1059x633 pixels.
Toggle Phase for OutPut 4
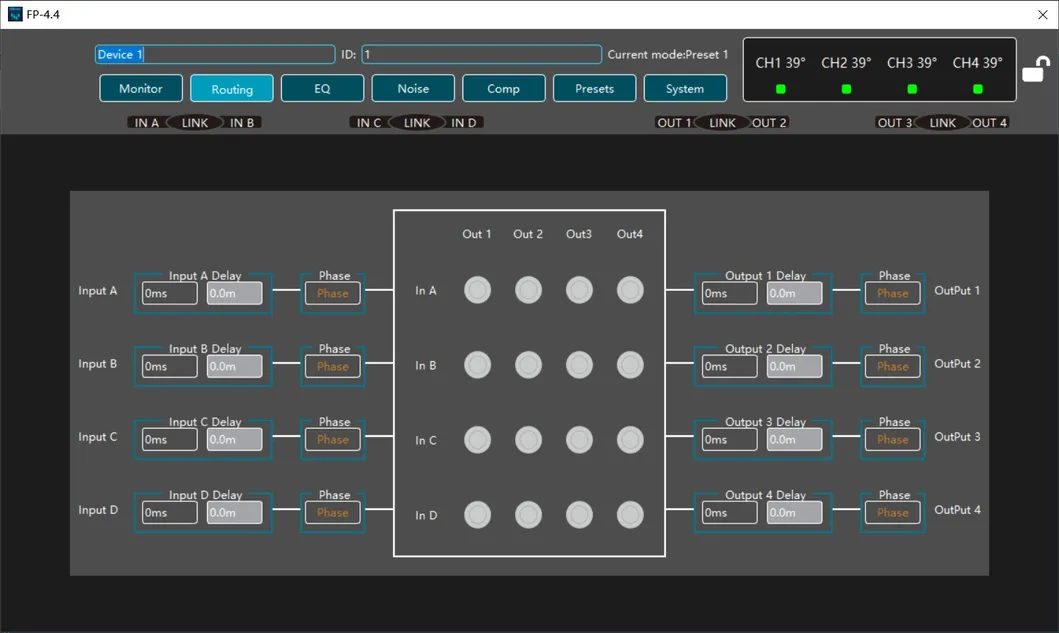pyautogui.click(x=892, y=512)
